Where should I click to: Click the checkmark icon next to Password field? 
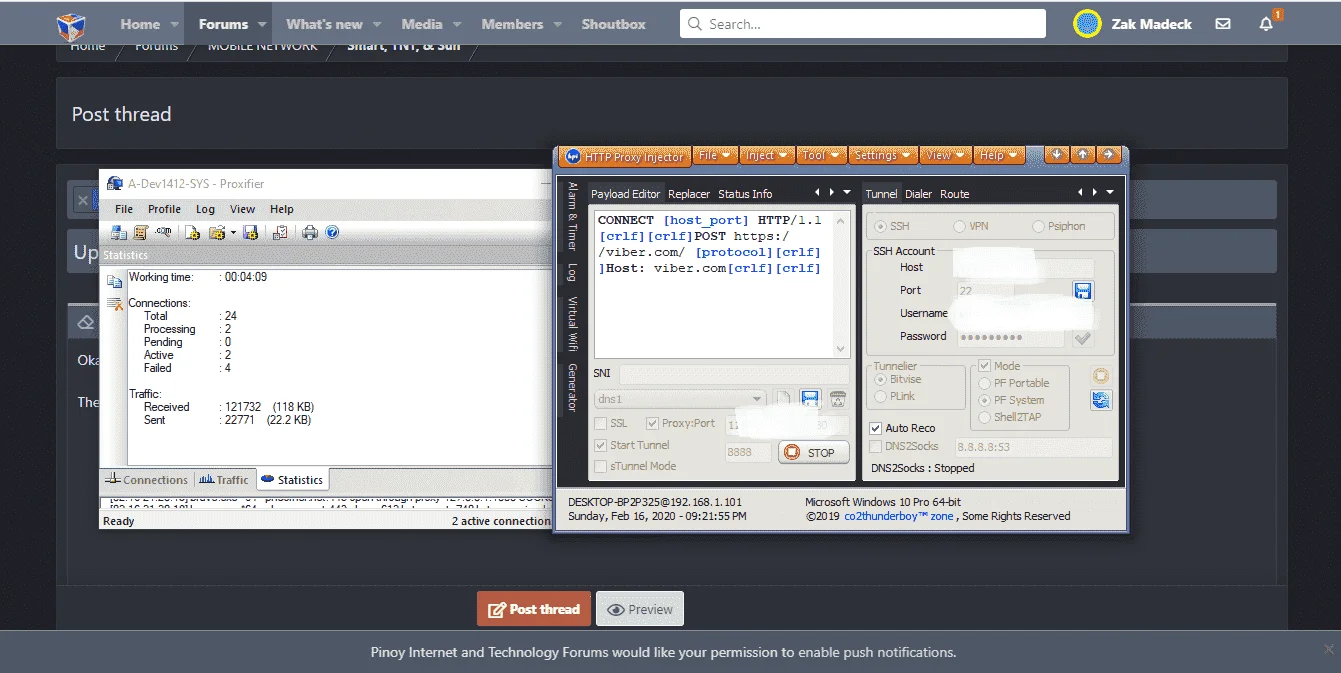(x=1082, y=338)
